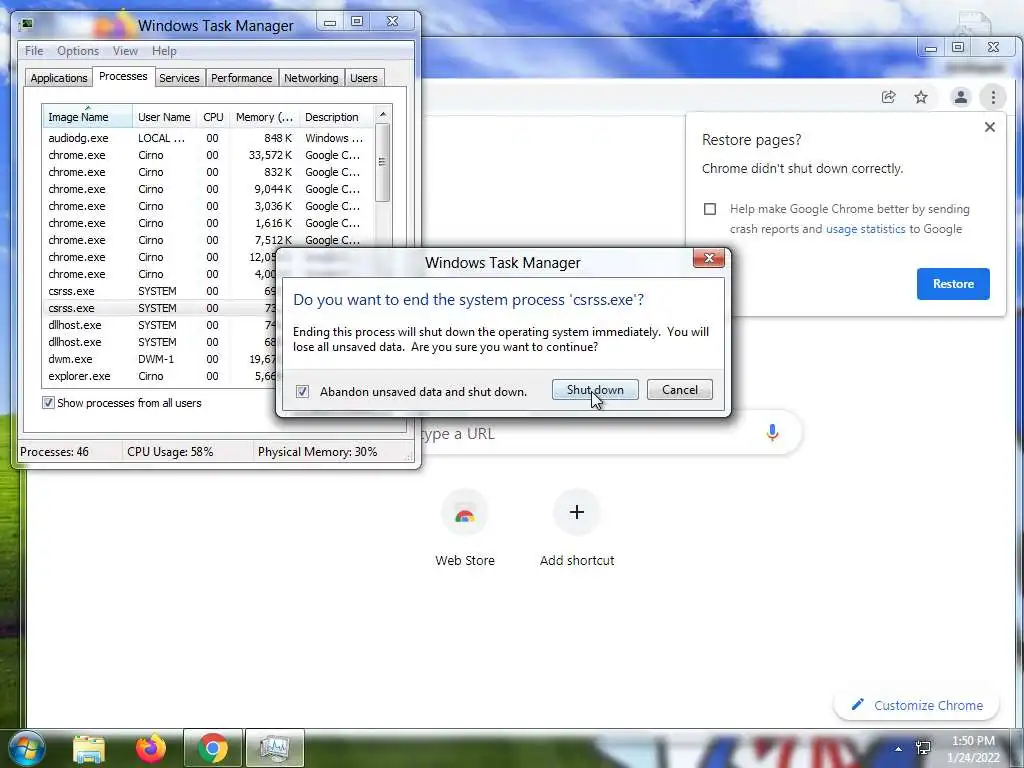Click the Shut down button
Screen dimensions: 1024x768
(x=595, y=390)
